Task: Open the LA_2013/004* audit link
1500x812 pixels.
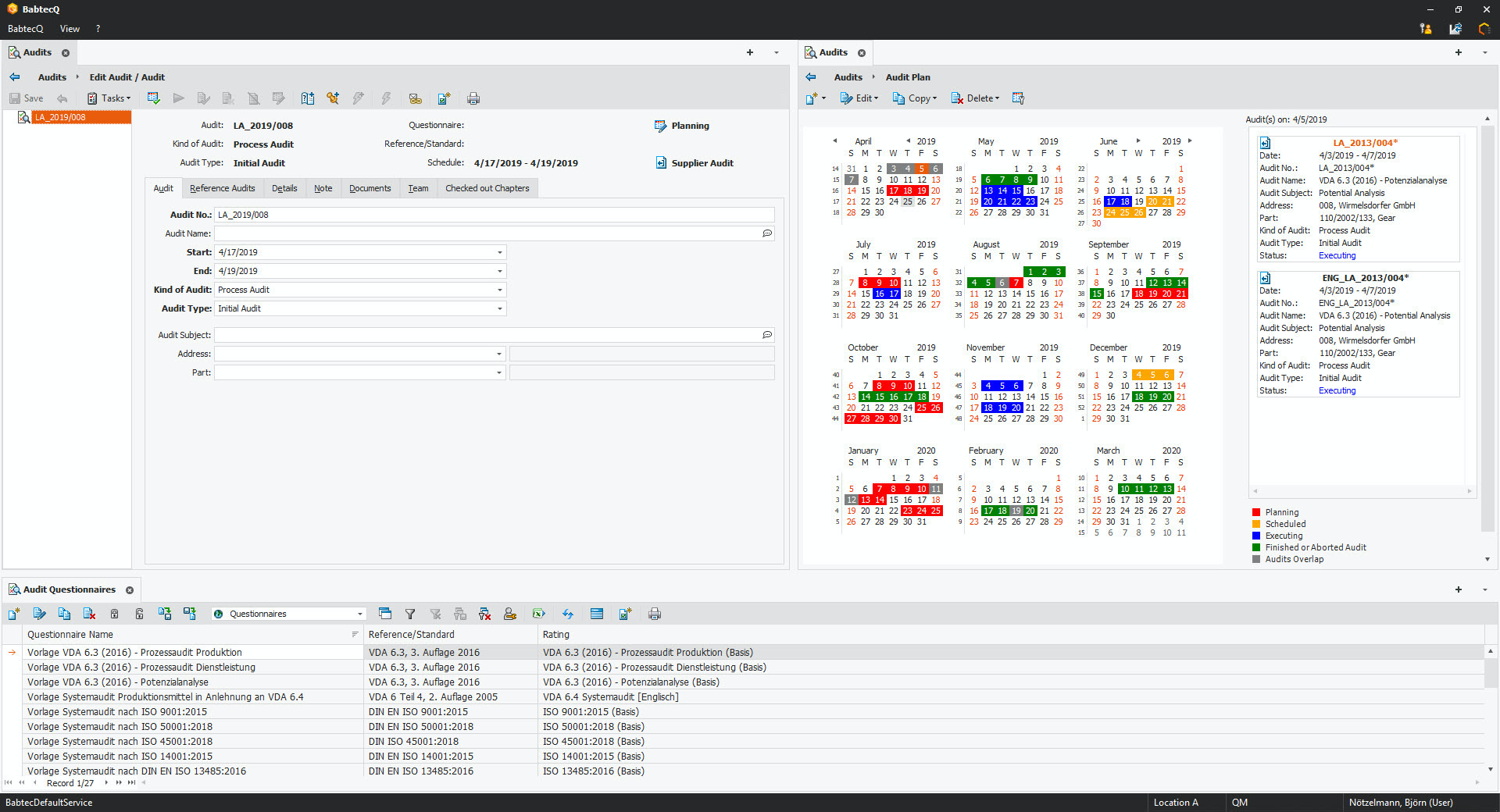Action: (1365, 143)
